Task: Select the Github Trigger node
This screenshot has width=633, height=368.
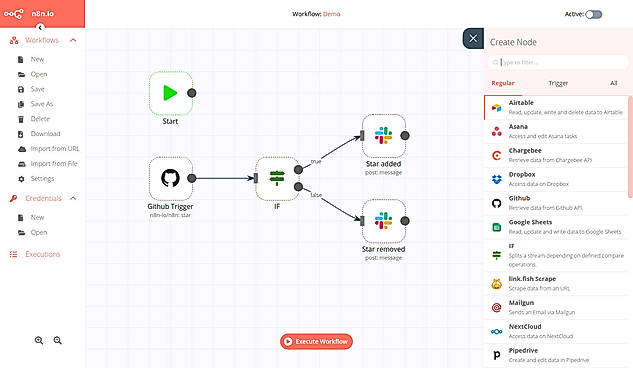Action: (x=171, y=178)
